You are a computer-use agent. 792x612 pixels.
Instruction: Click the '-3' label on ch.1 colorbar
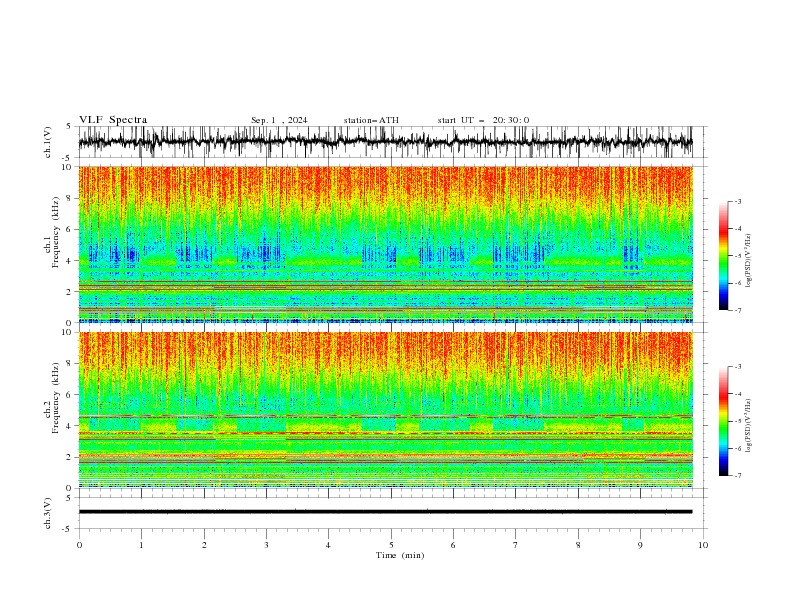737,201
